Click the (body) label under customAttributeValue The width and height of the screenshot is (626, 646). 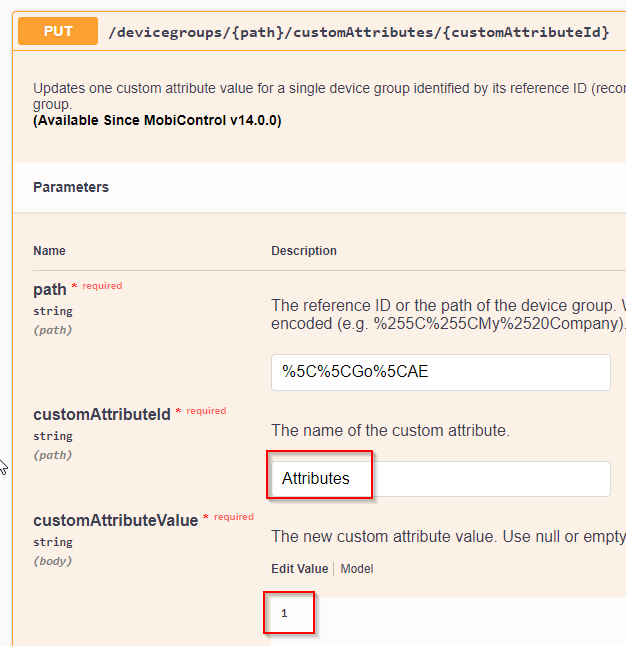coord(52,561)
